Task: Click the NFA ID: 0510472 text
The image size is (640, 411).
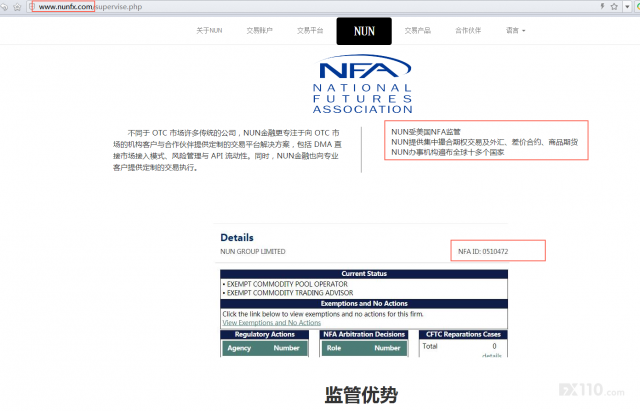Action: click(483, 251)
